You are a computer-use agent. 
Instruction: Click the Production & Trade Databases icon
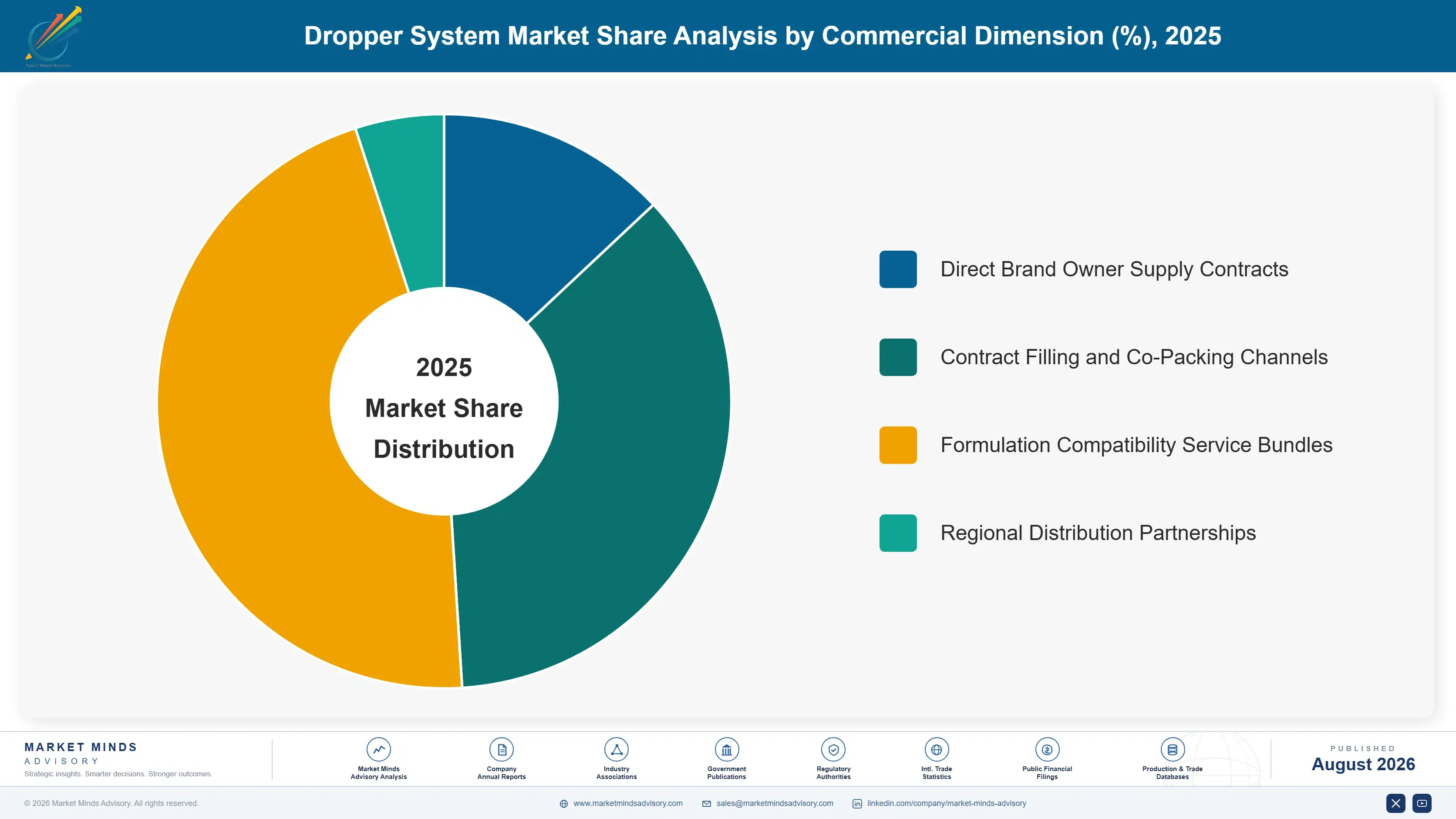1172,749
